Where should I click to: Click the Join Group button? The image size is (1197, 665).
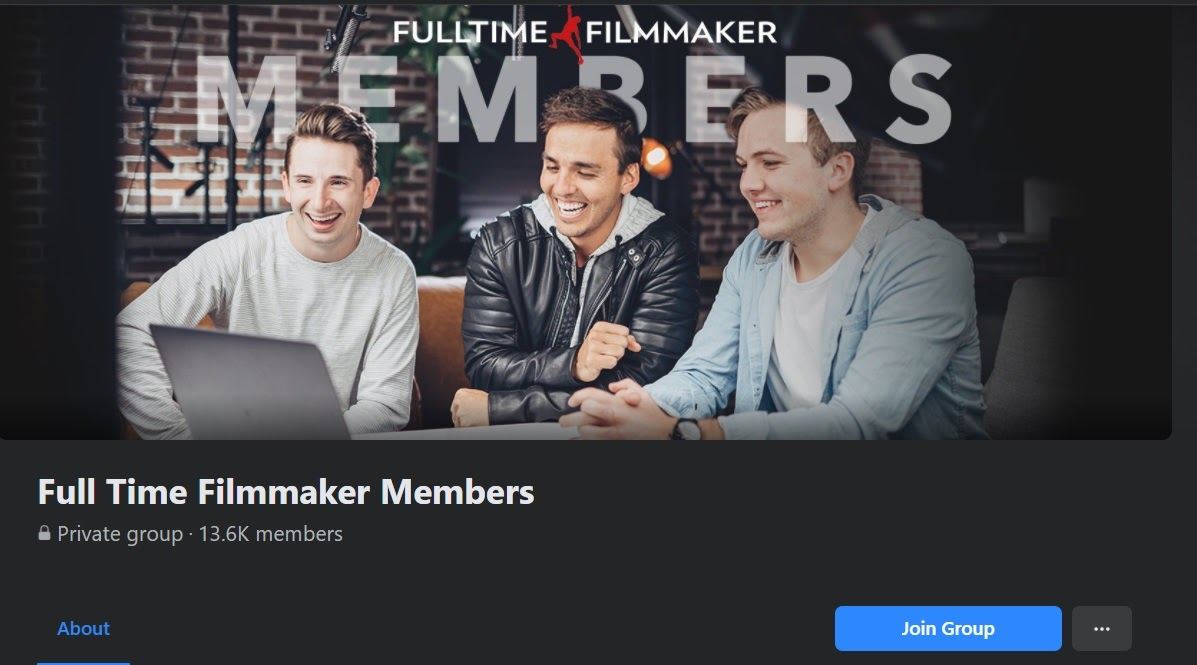[947, 628]
